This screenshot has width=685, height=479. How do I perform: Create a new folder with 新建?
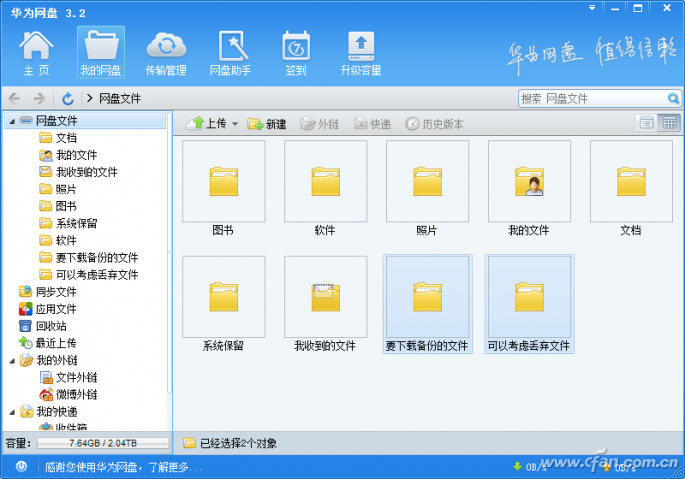coord(267,124)
